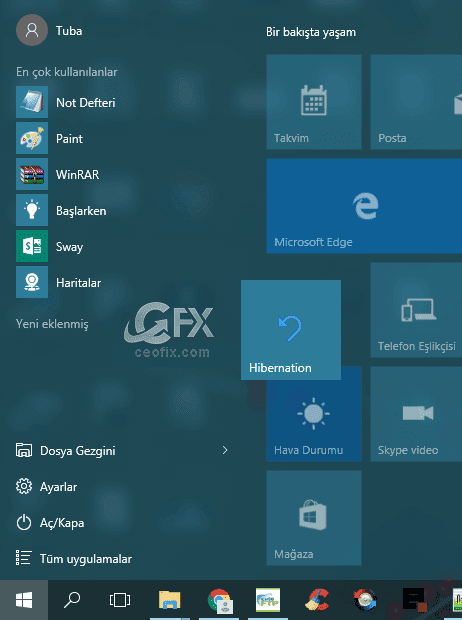The height and width of the screenshot is (620, 462).
Task: Click the "Bir bakışta yaşam" group title
Action: tap(311, 32)
